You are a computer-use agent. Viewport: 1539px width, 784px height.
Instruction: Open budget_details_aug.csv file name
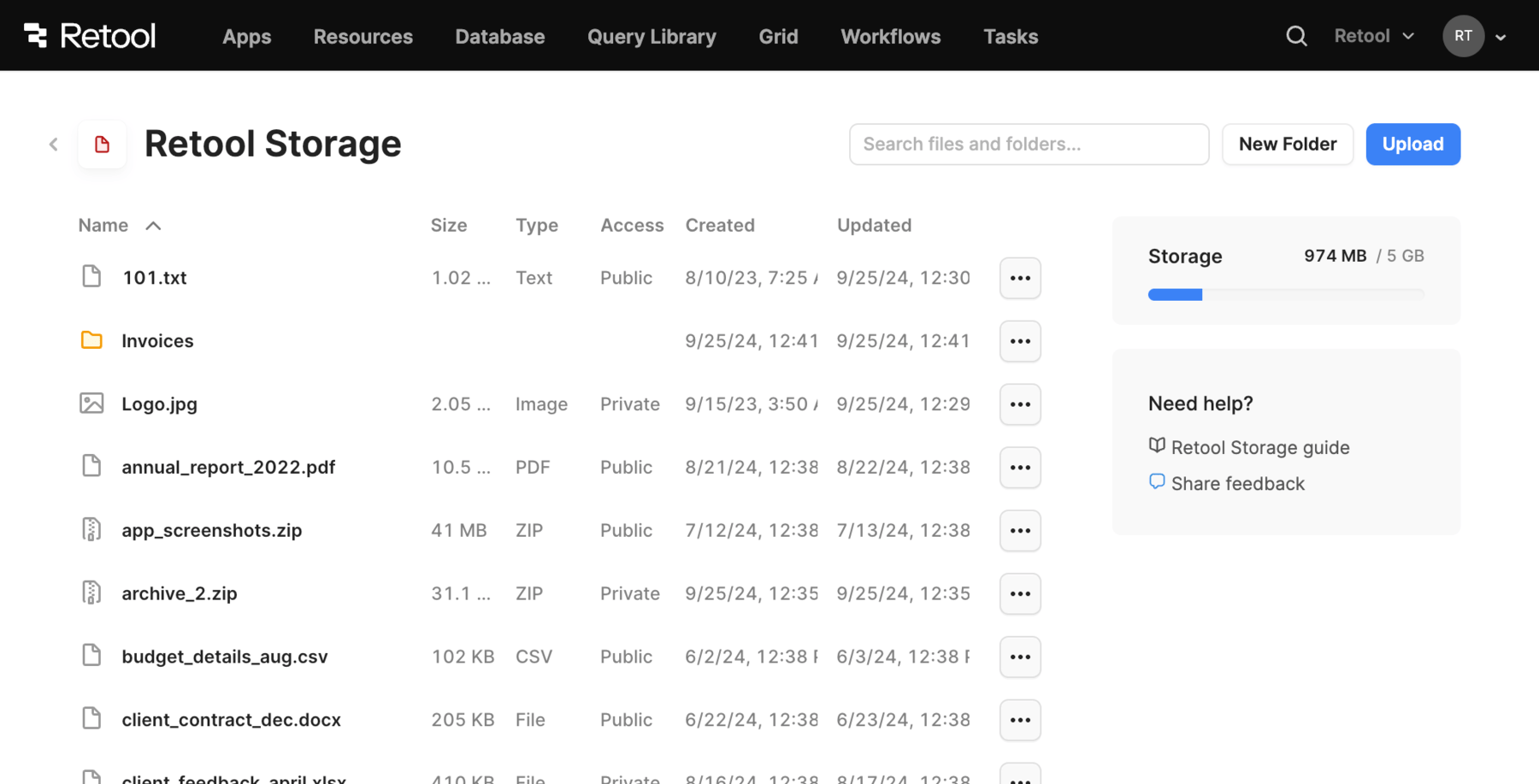(x=224, y=657)
